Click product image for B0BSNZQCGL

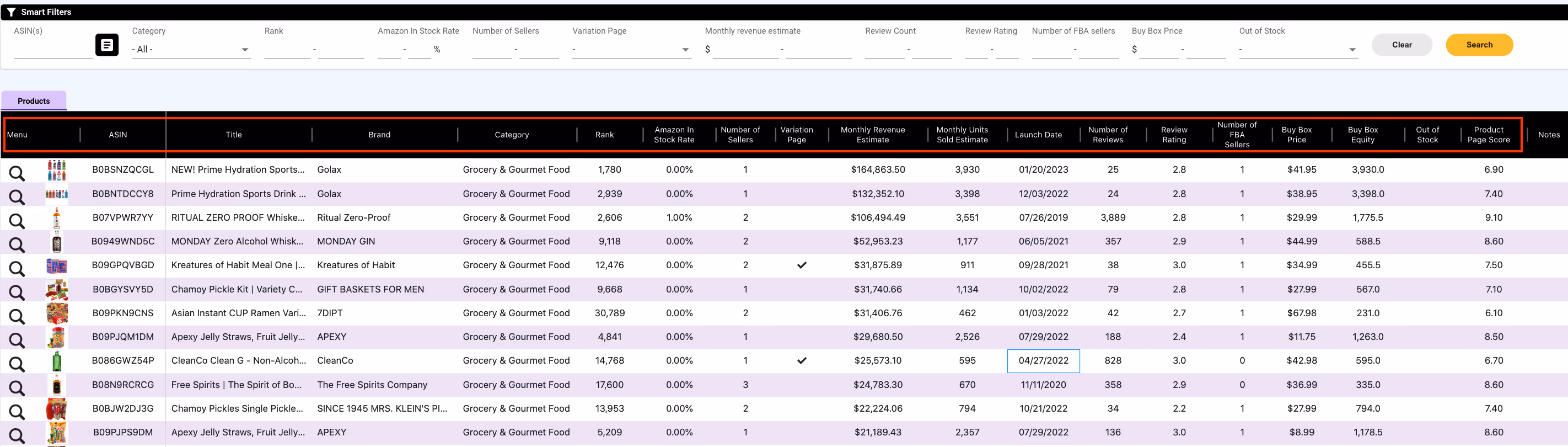pyautogui.click(x=57, y=170)
